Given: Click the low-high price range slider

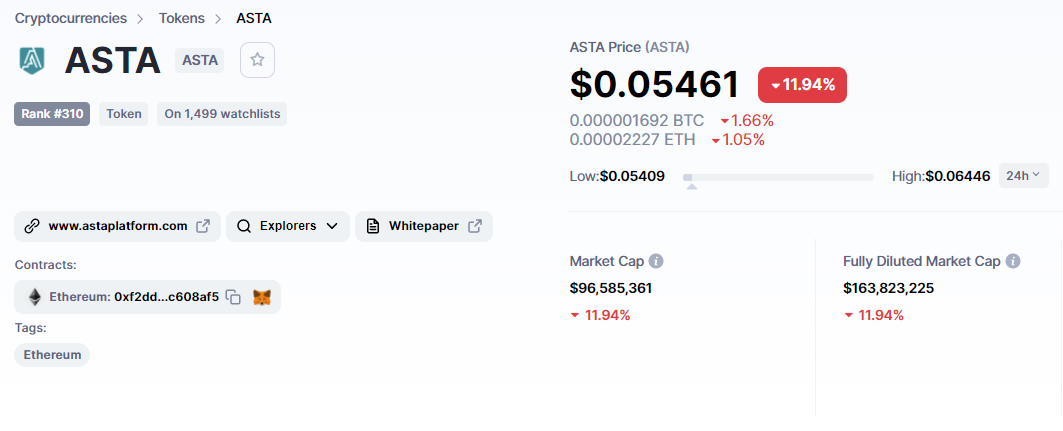Looking at the screenshot, I should click(x=778, y=177).
